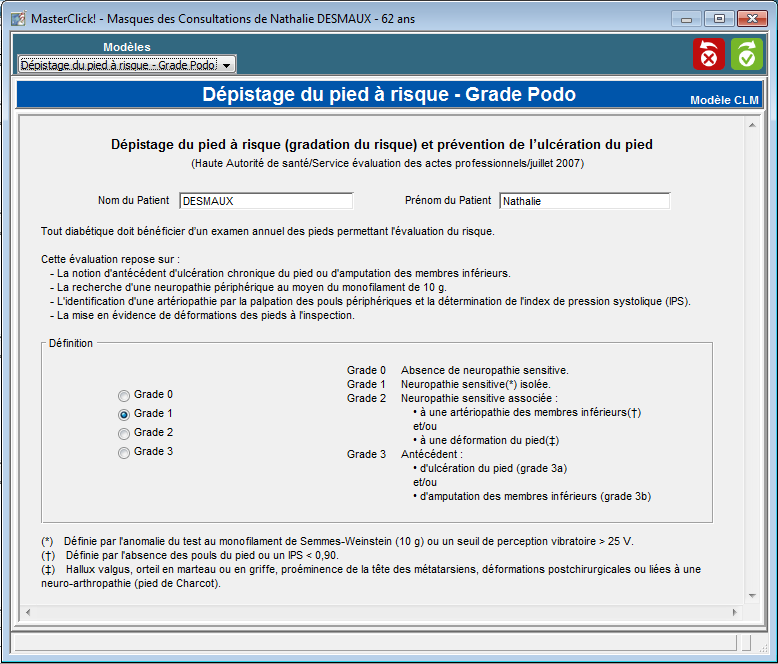This screenshot has height=664, width=778.
Task: Click the MasterClick! app icon in title bar
Action: click(17, 18)
